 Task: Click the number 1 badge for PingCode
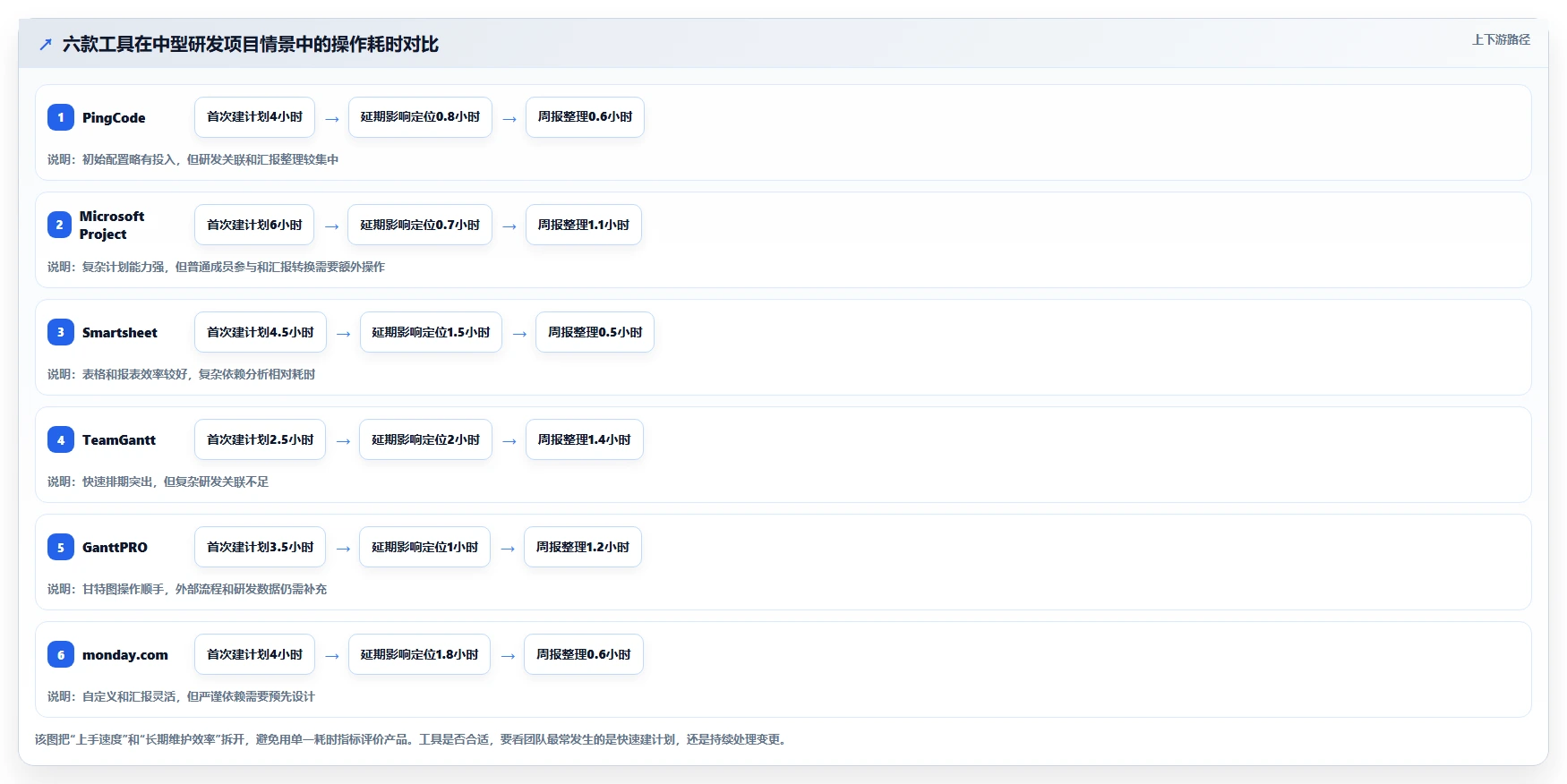click(61, 117)
